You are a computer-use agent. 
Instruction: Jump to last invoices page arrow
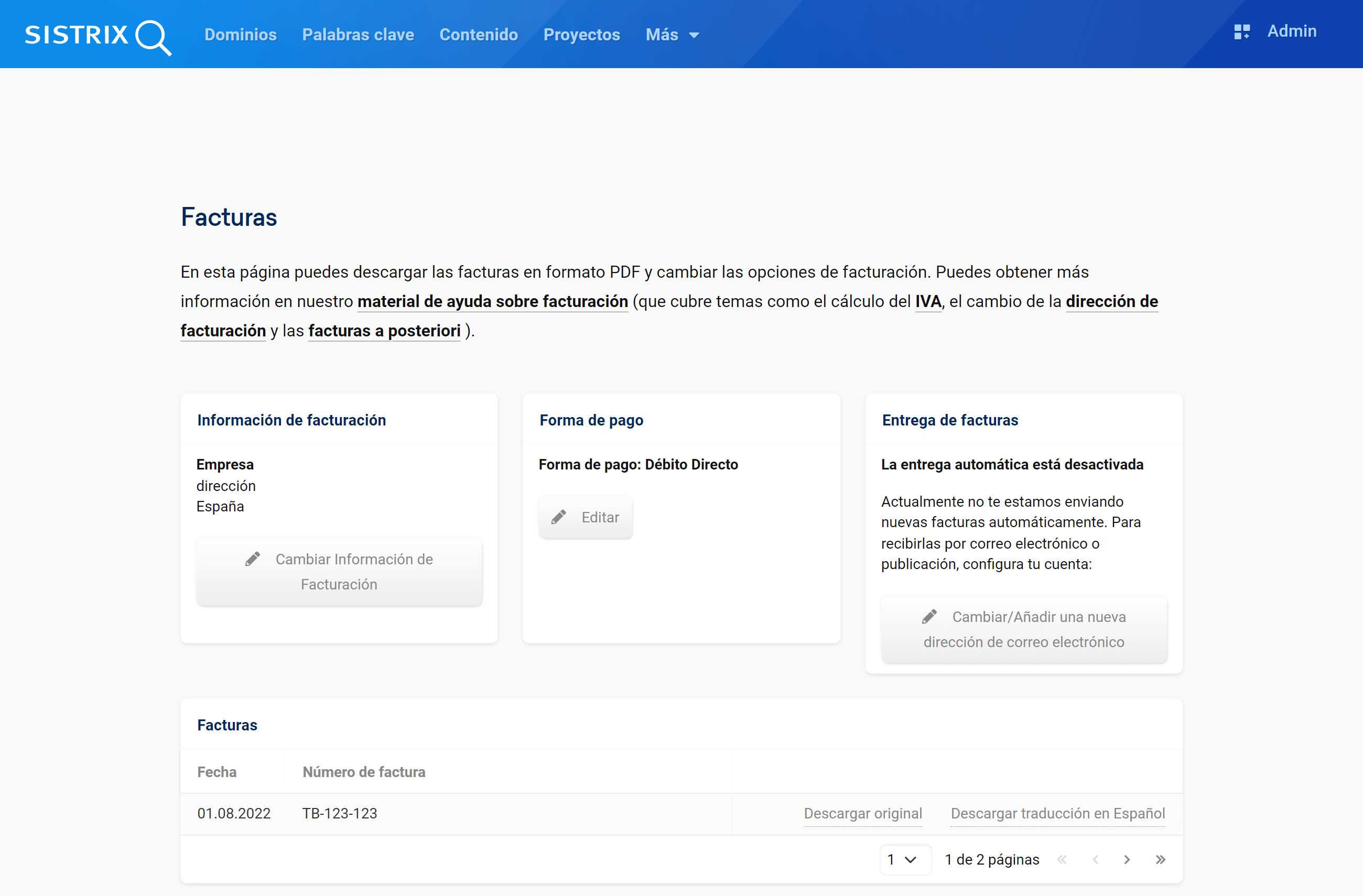1160,859
